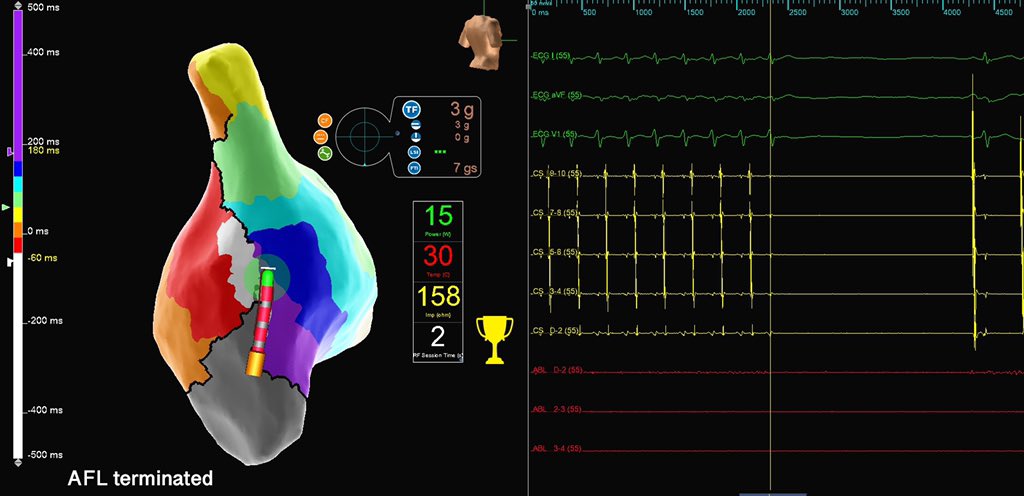Select the CS D-2 channel label
The width and height of the screenshot is (1024, 496).
click(x=556, y=331)
